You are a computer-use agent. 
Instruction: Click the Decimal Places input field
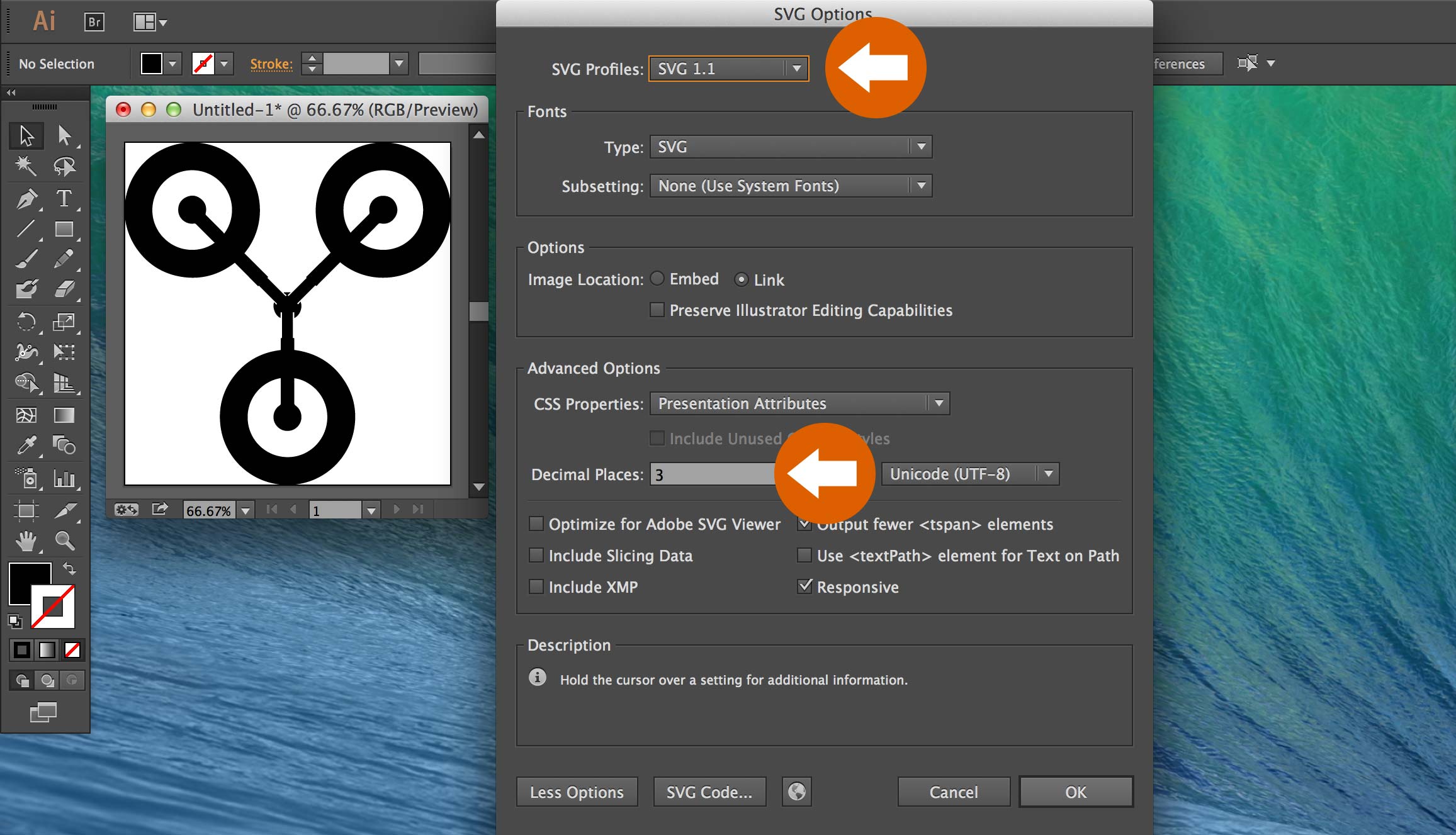(x=713, y=474)
